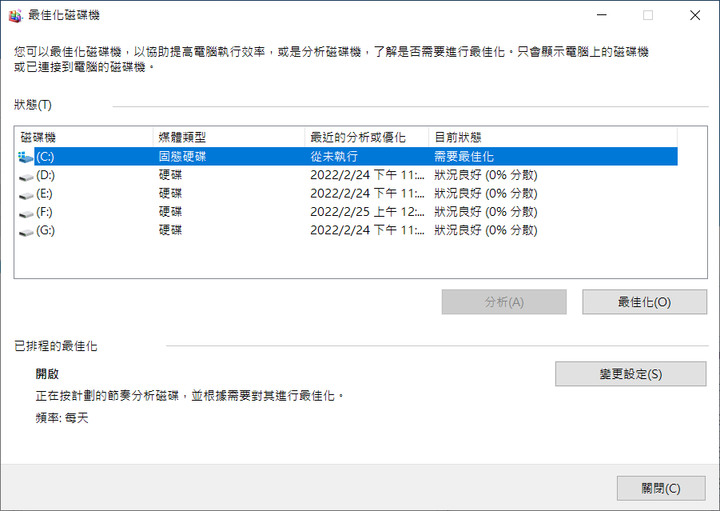Click the 關閉(C) button
Screen dimensions: 720x511
click(661, 488)
